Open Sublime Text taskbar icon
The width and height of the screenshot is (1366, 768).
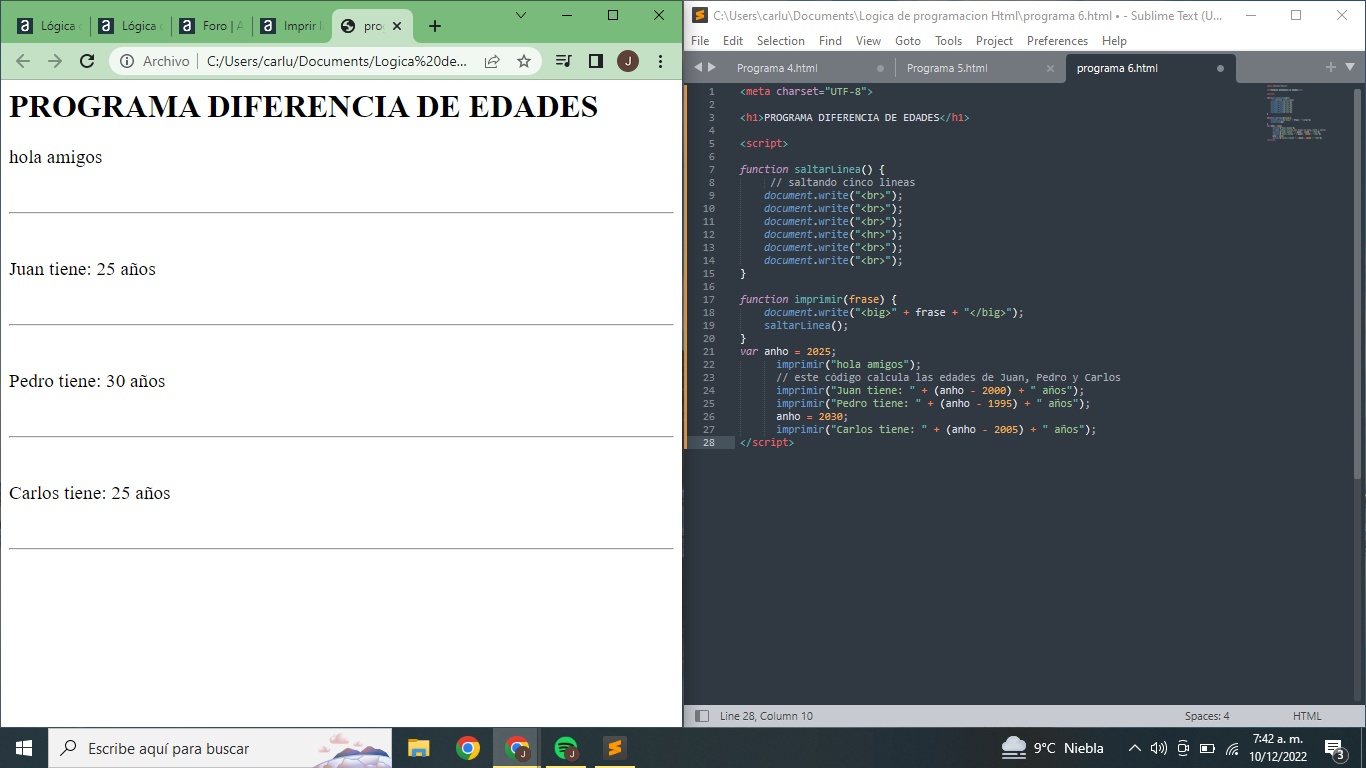pyautogui.click(x=615, y=748)
